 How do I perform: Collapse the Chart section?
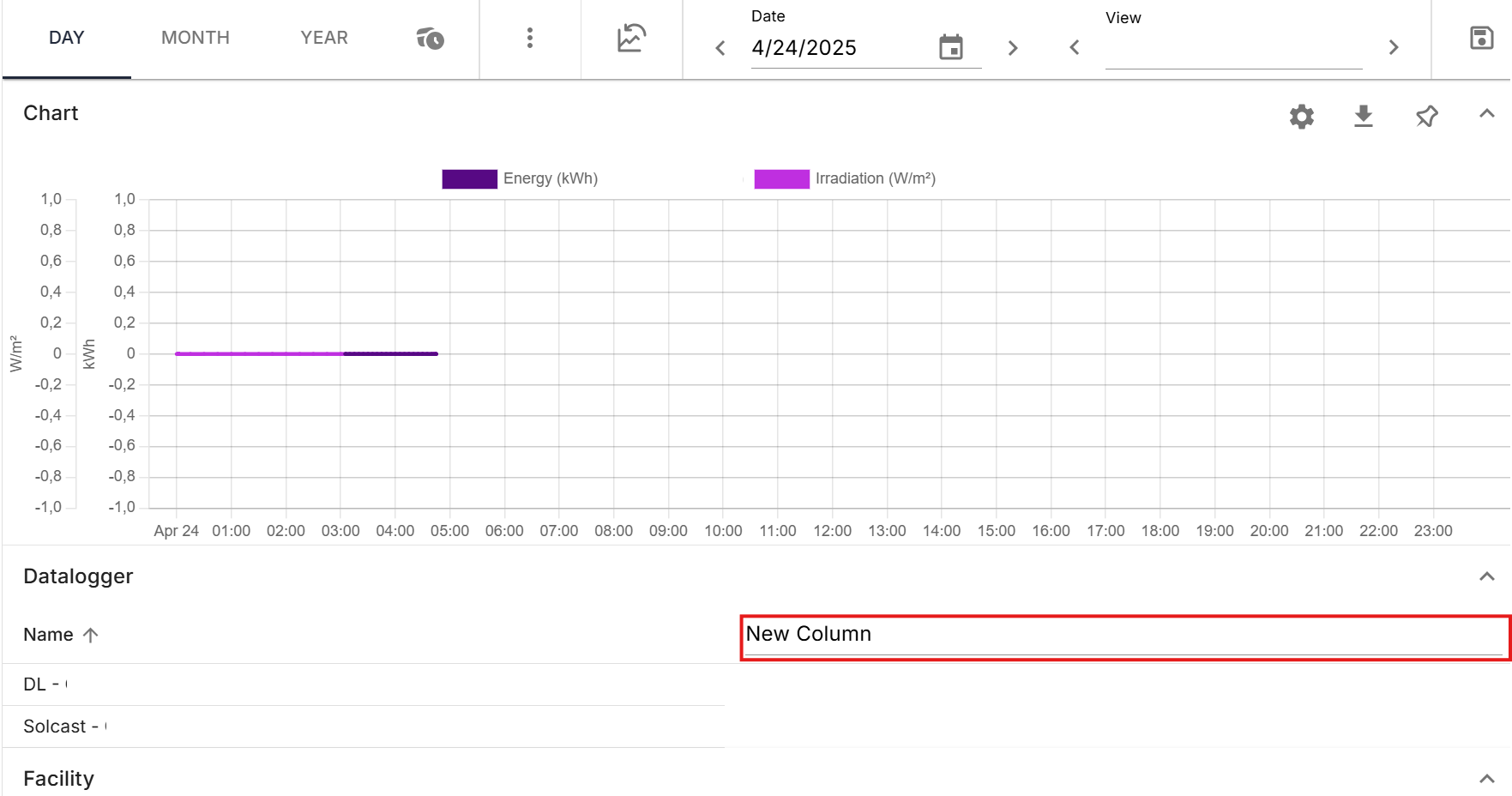pyautogui.click(x=1486, y=114)
